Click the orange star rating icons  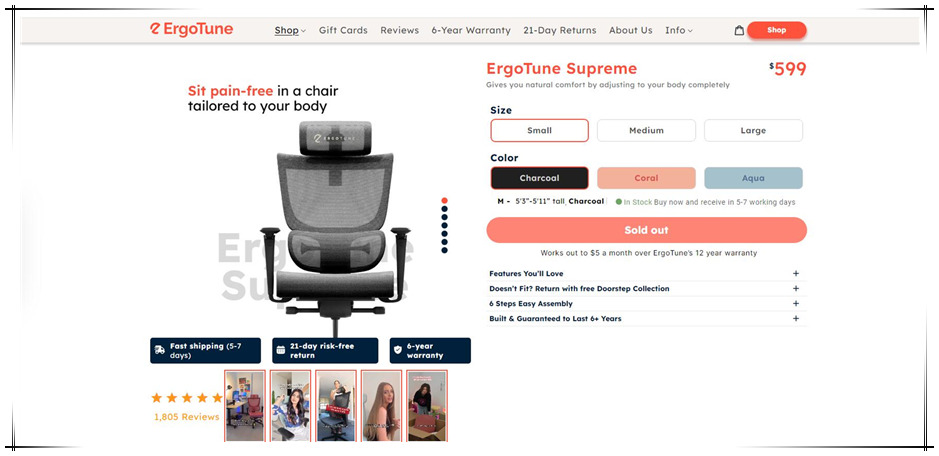pos(187,398)
